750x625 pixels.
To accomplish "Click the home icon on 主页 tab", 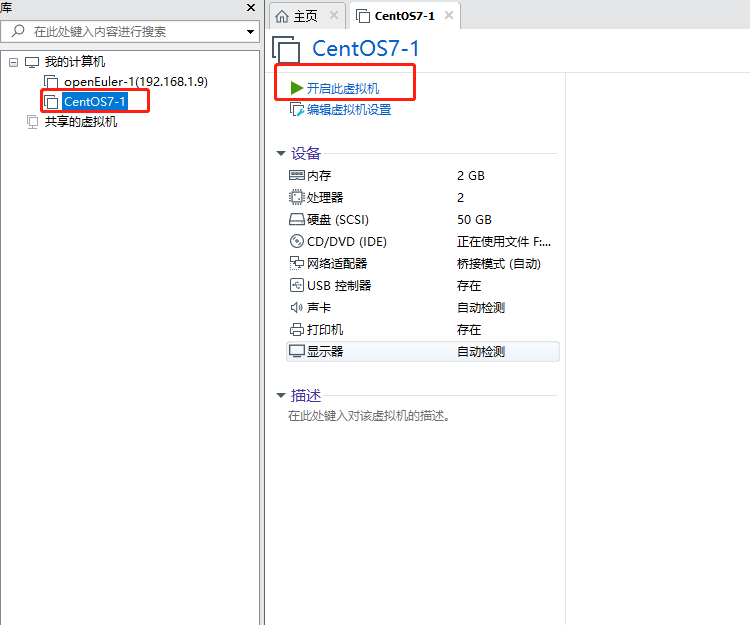I will pyautogui.click(x=282, y=16).
